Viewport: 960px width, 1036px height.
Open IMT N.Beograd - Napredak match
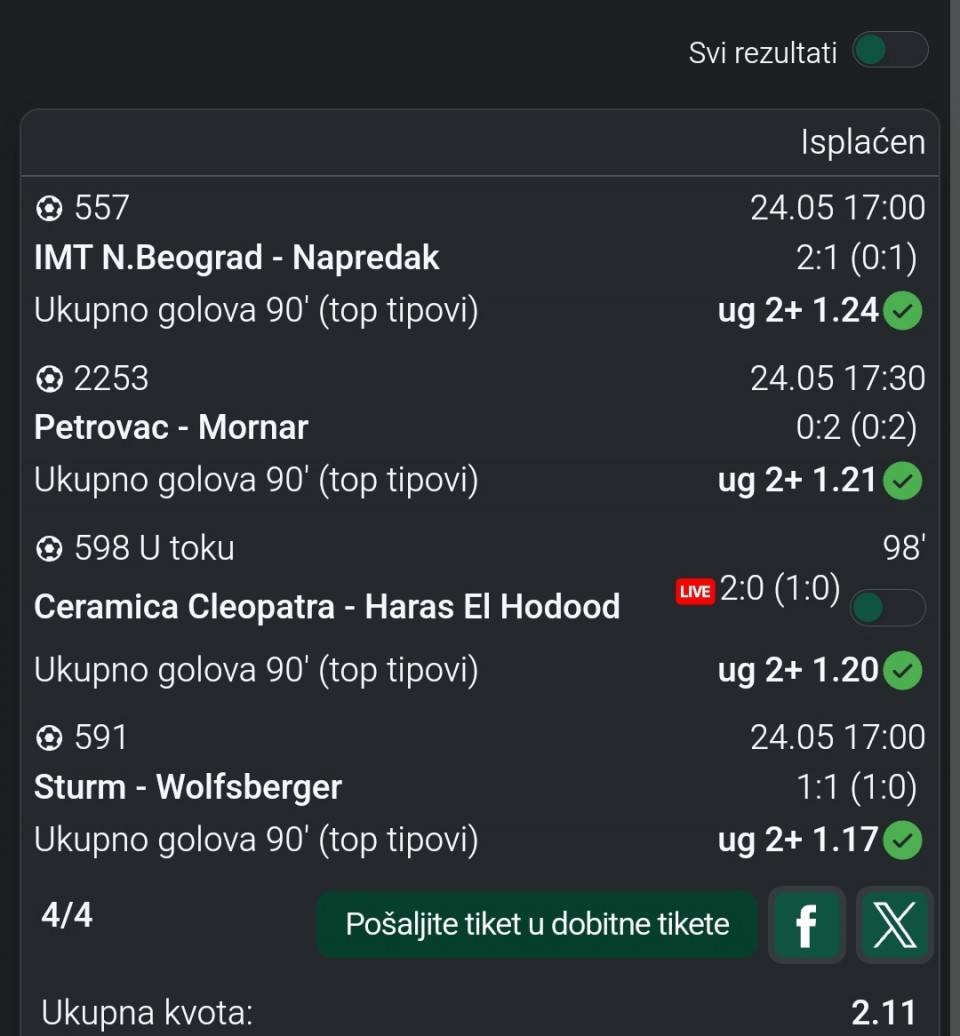coord(237,257)
